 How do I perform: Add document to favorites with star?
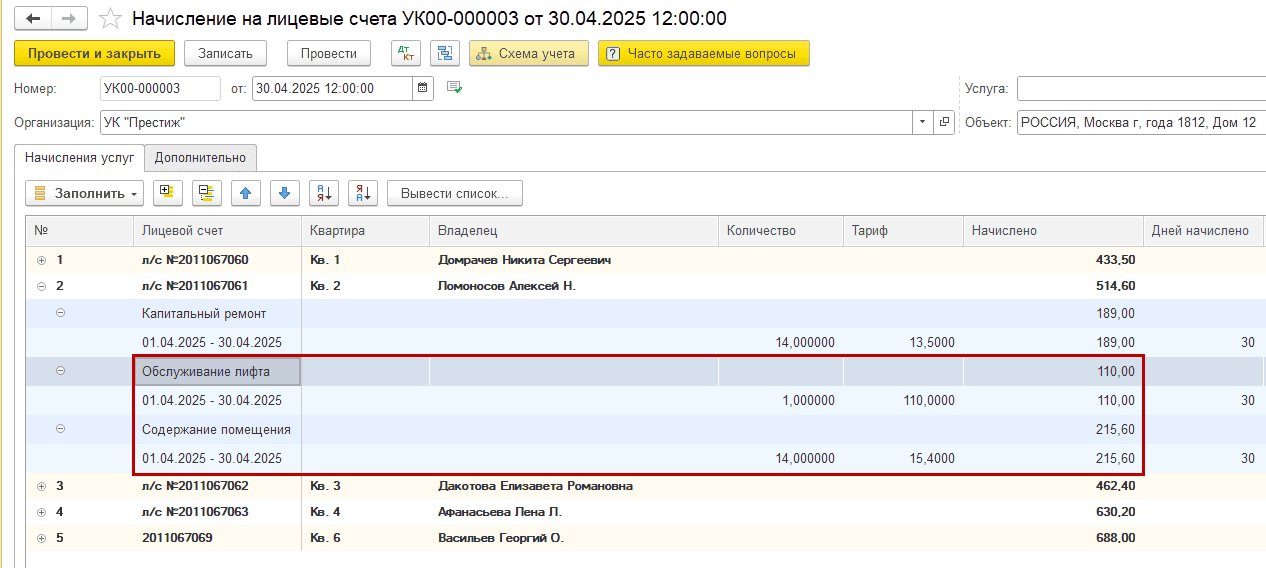tap(112, 19)
